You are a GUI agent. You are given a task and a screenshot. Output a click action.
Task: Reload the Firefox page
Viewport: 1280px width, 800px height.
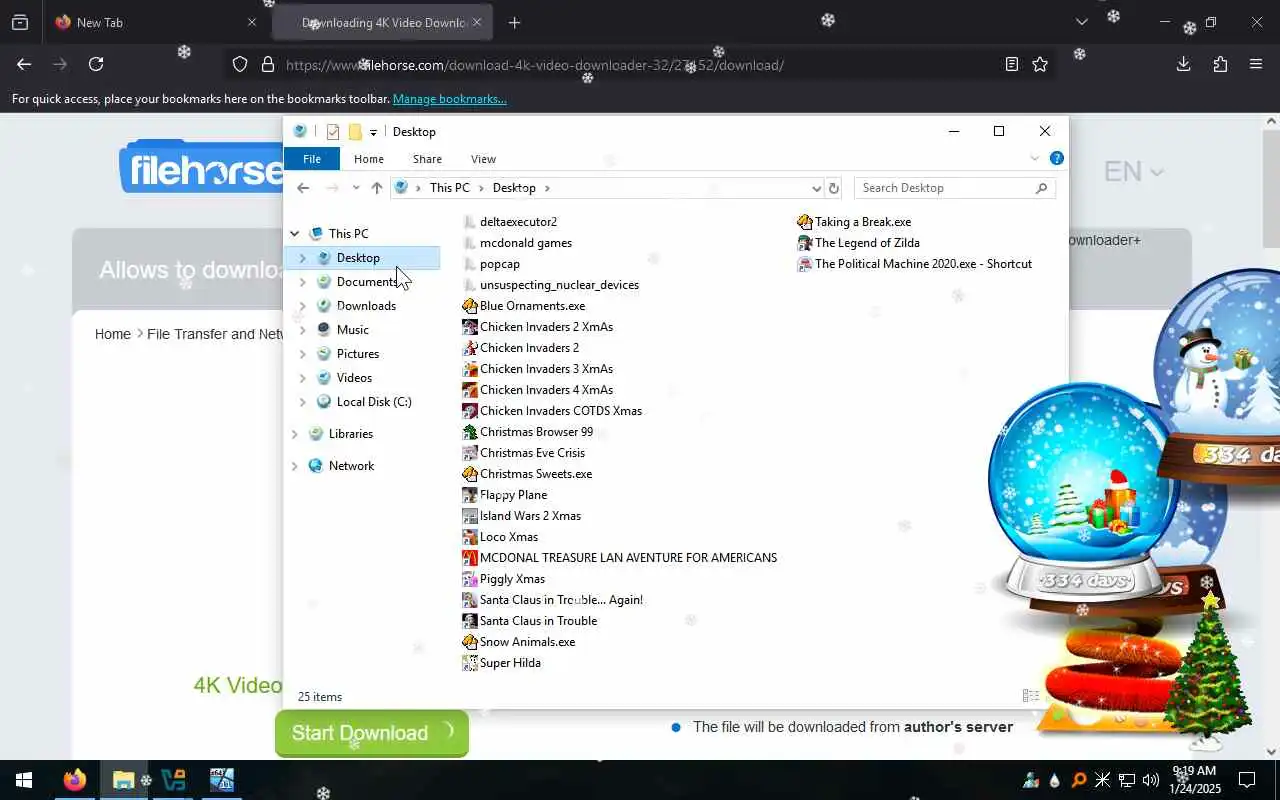(96, 64)
